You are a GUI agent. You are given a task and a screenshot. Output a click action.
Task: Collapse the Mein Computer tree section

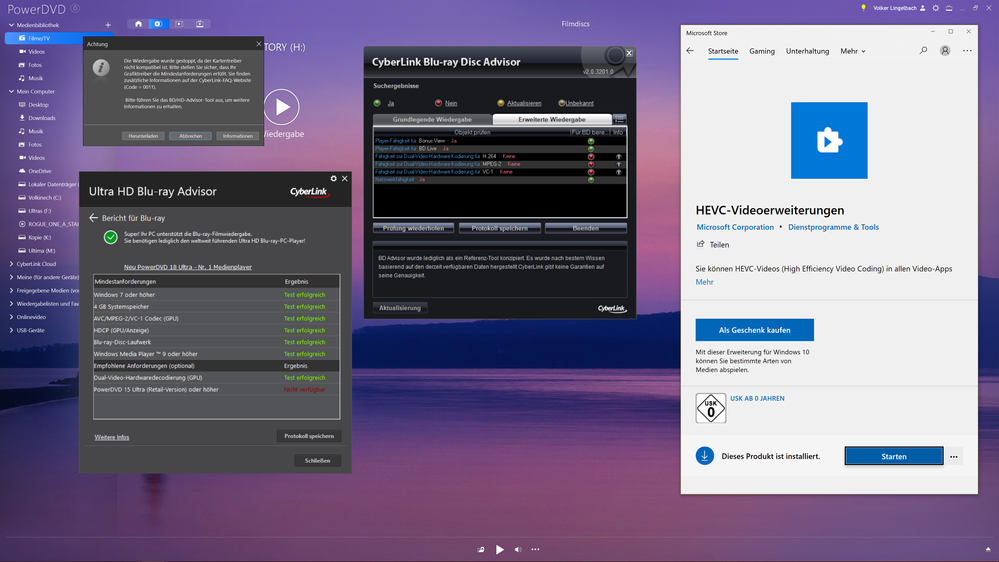pos(11,91)
